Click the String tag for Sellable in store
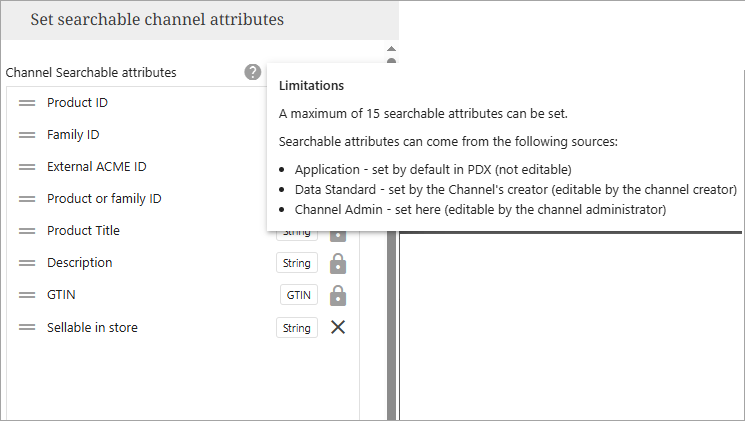Screen dimensions: 745x421 click(x=297, y=328)
